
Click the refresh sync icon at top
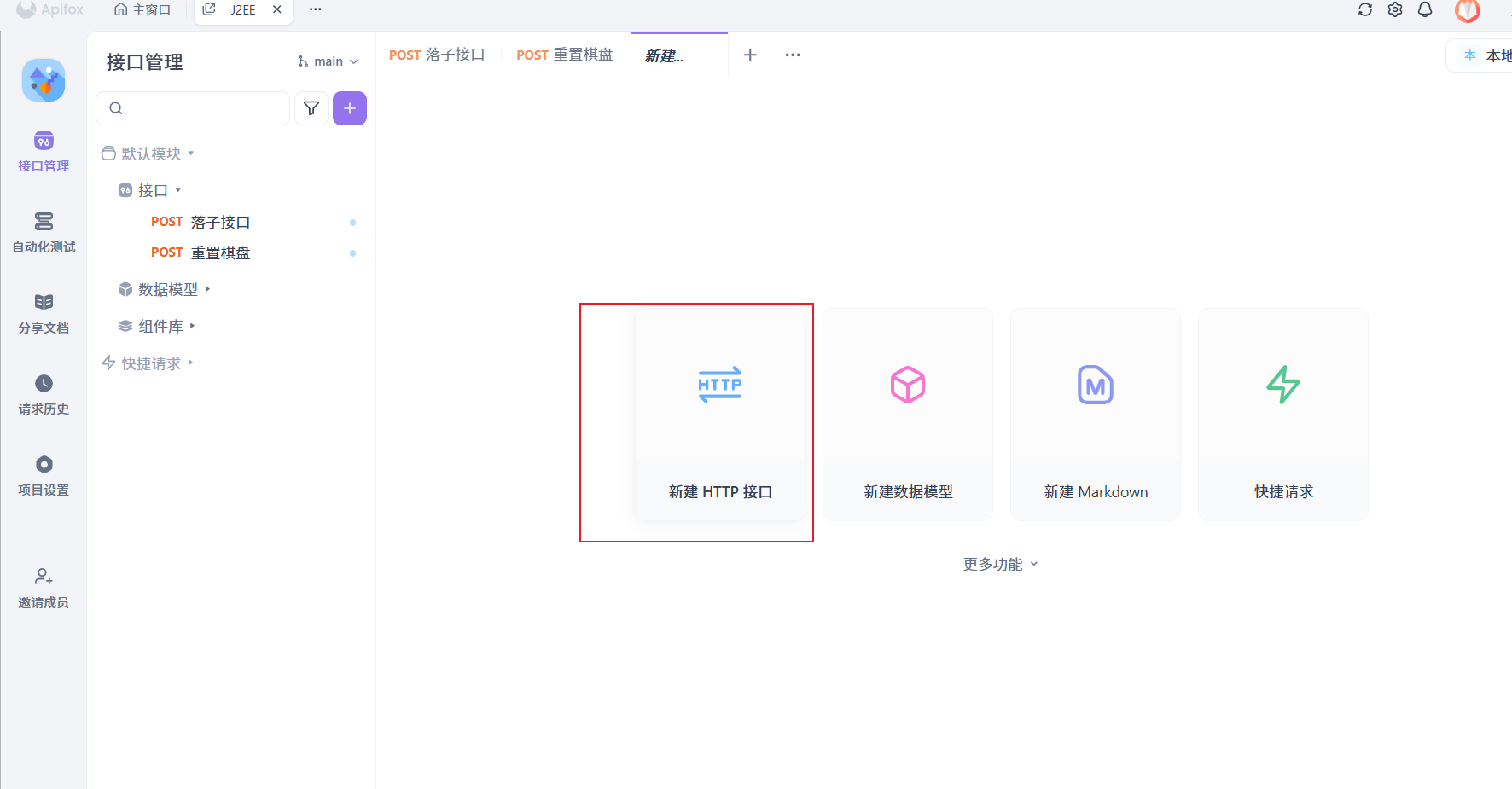pos(1365,9)
